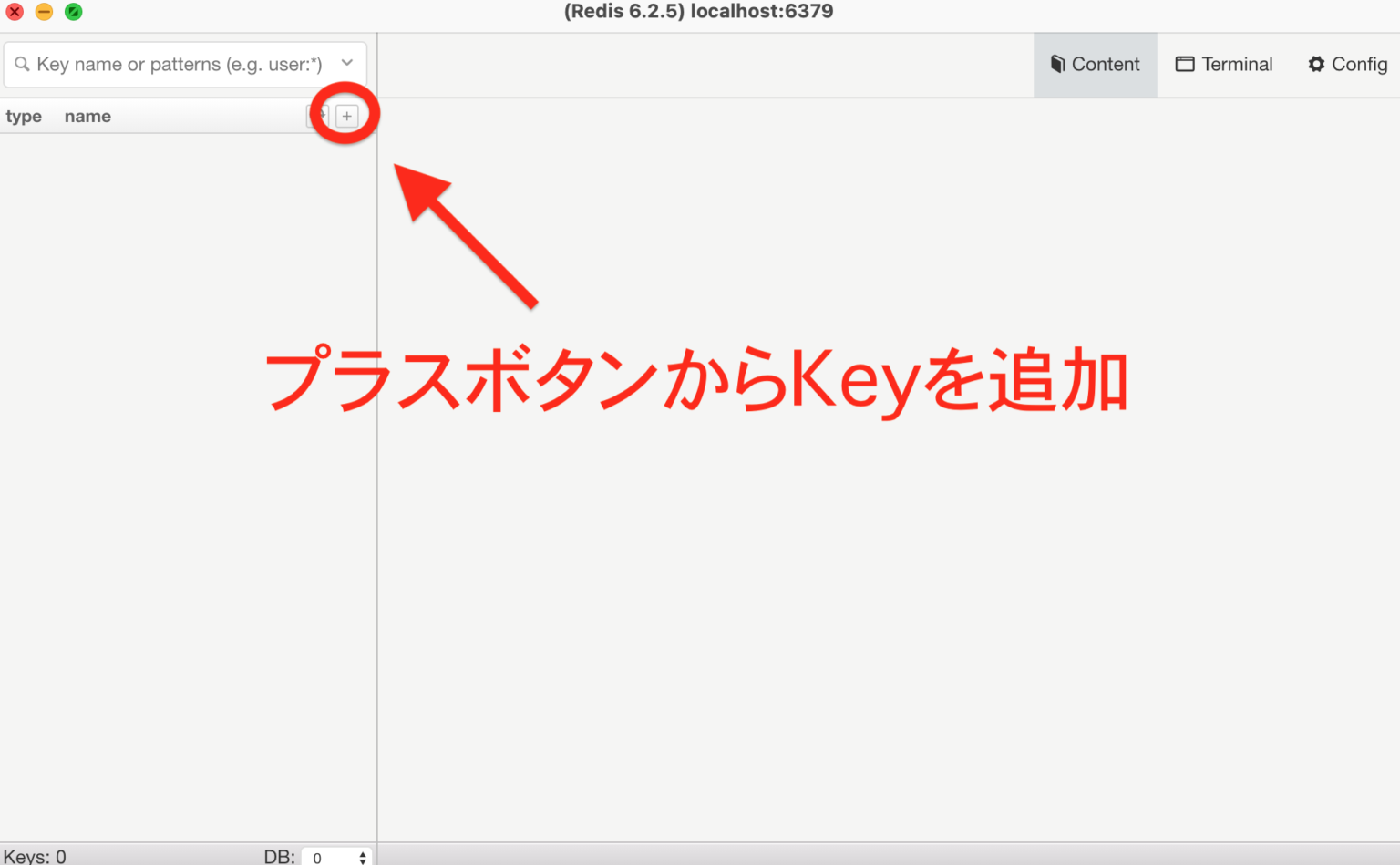Click the magnifier icon in the search field

pos(22,64)
